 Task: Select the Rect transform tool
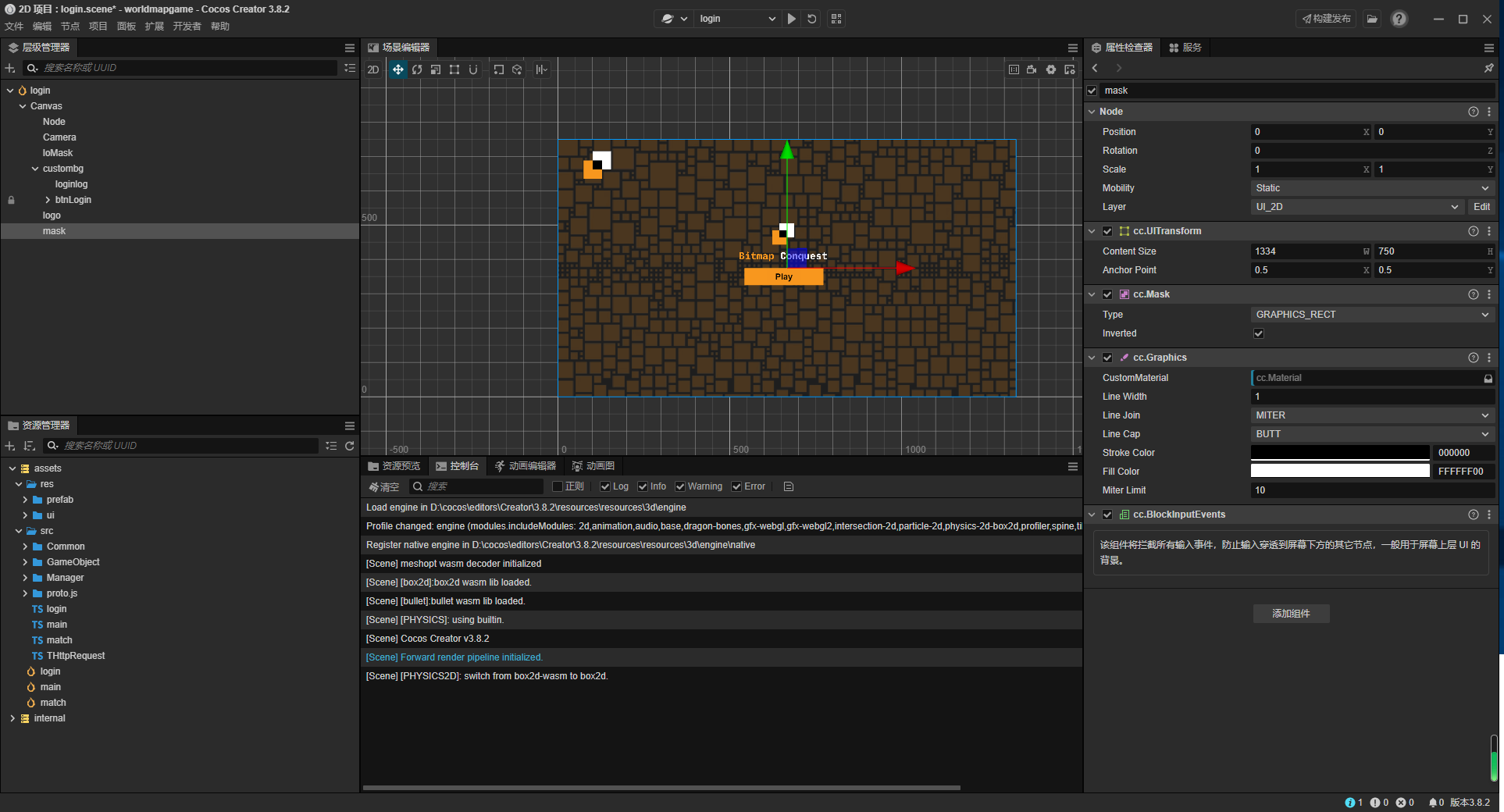[x=454, y=69]
